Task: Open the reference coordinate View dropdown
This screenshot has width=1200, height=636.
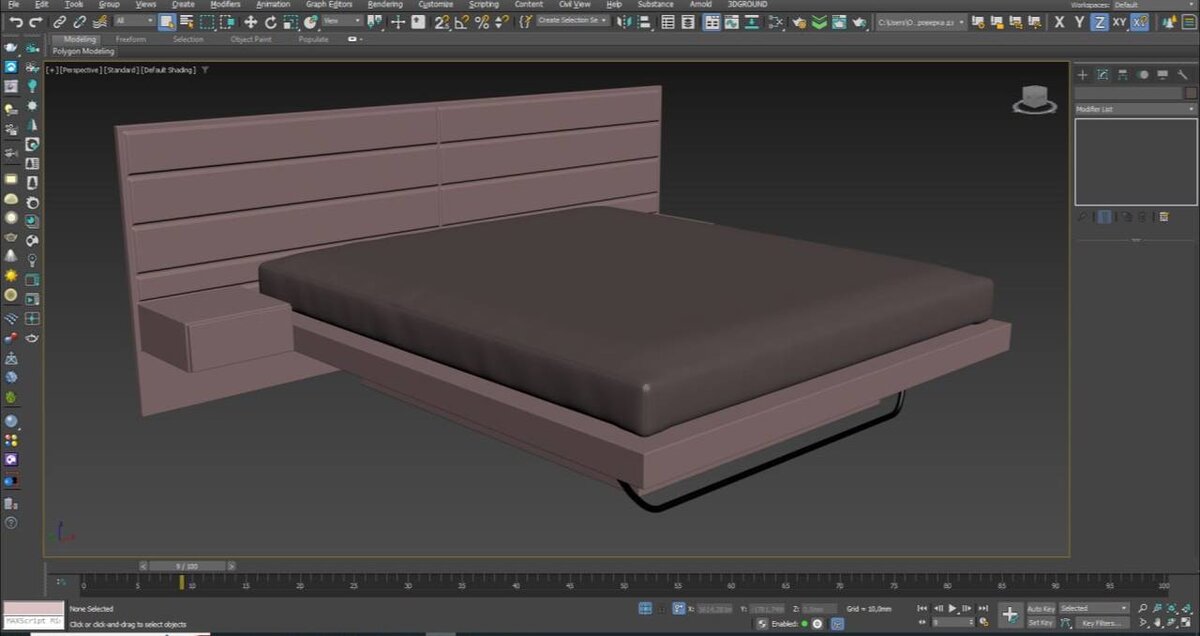Action: tap(342, 21)
